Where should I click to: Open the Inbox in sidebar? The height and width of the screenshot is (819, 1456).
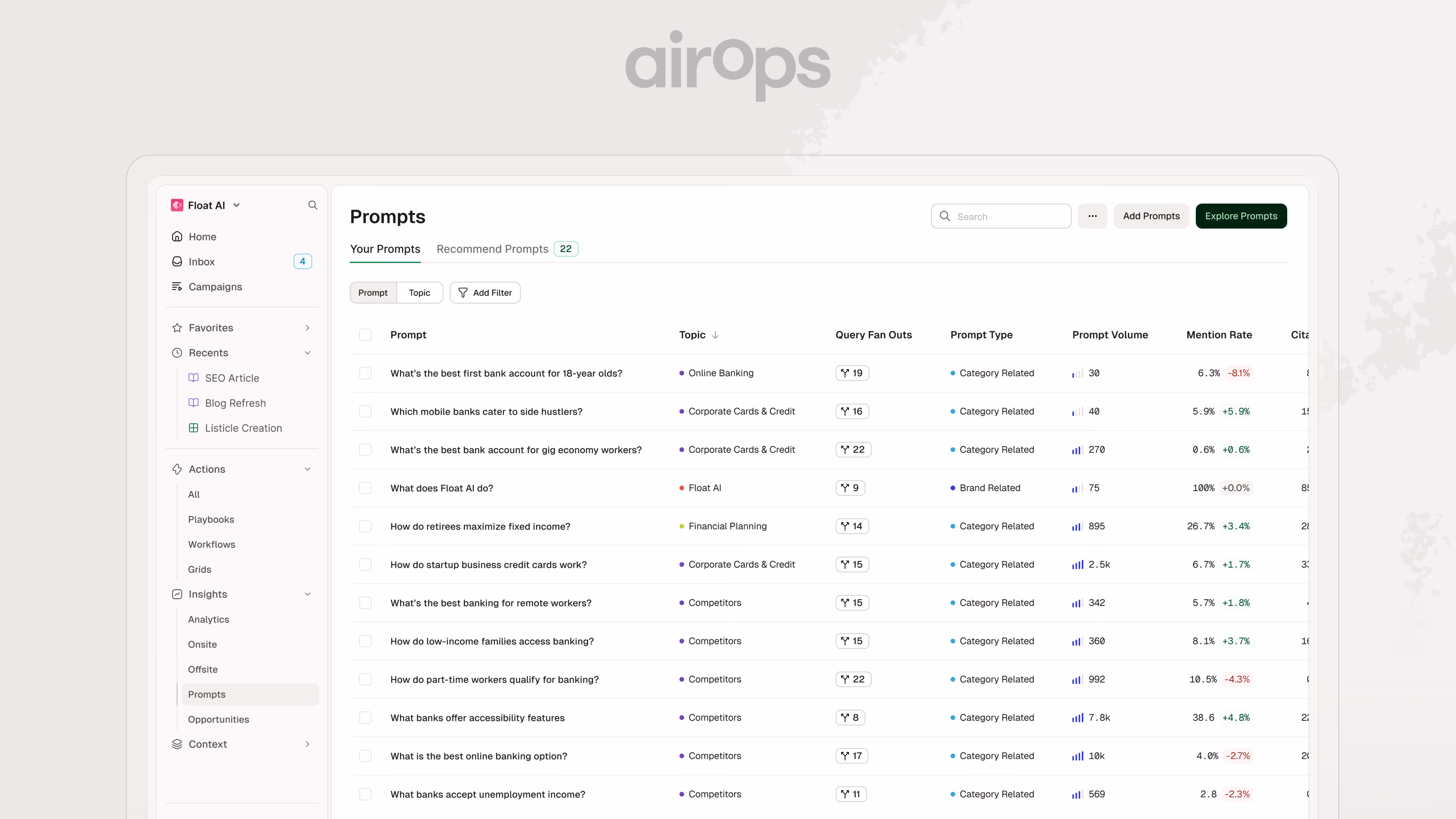coord(242,261)
